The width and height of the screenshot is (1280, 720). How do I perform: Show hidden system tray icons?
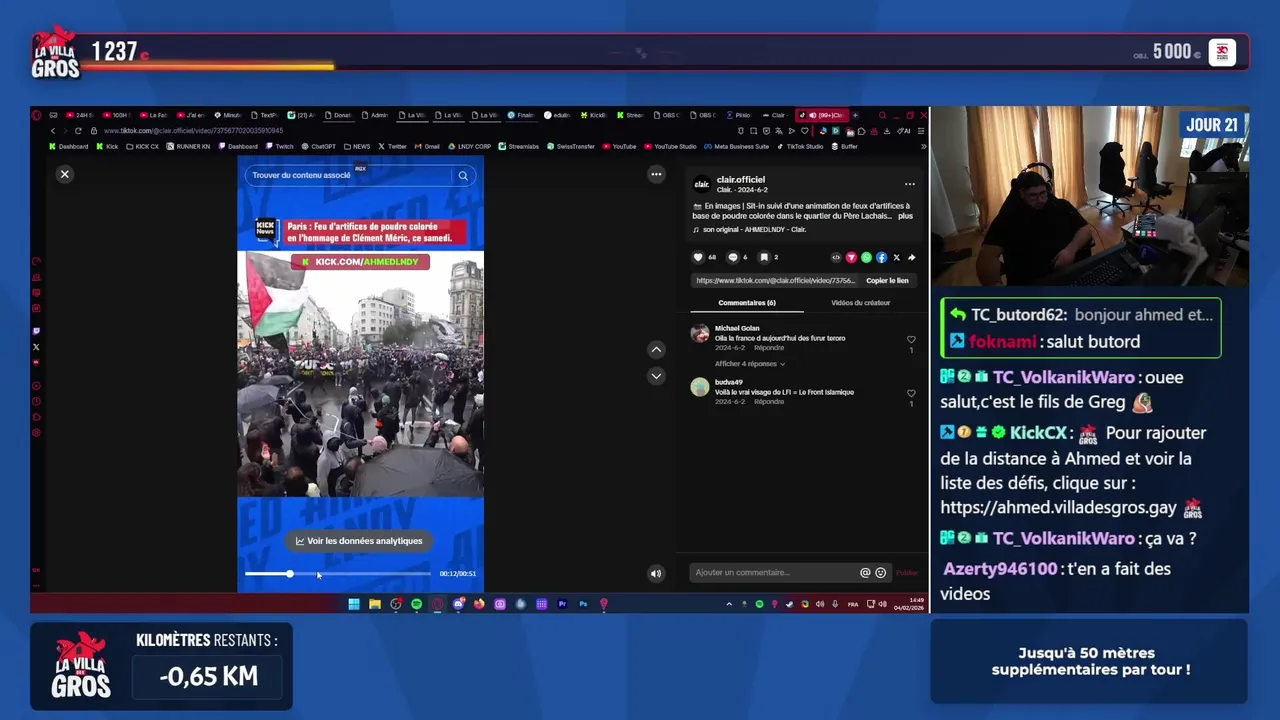click(729, 604)
